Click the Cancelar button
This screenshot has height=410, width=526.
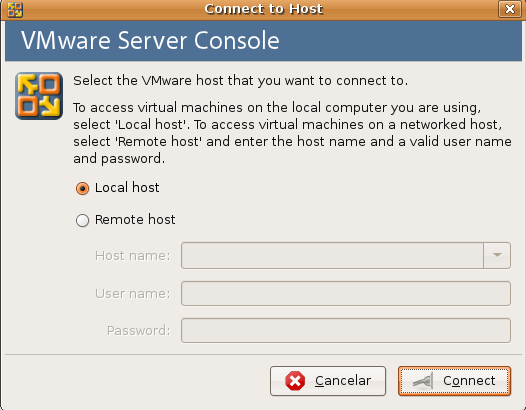pyautogui.click(x=328, y=381)
